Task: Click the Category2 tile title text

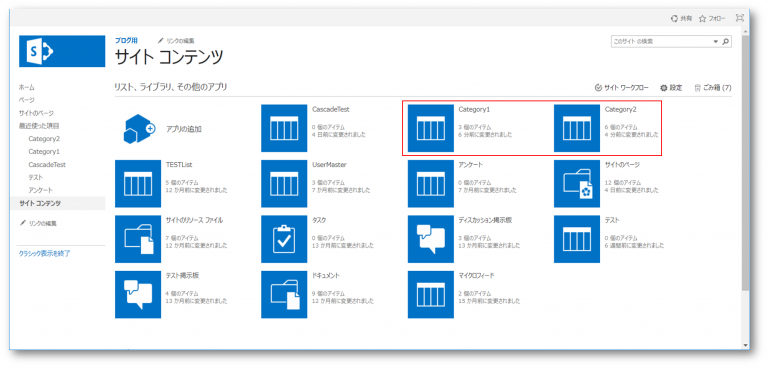Action: pyautogui.click(x=621, y=109)
